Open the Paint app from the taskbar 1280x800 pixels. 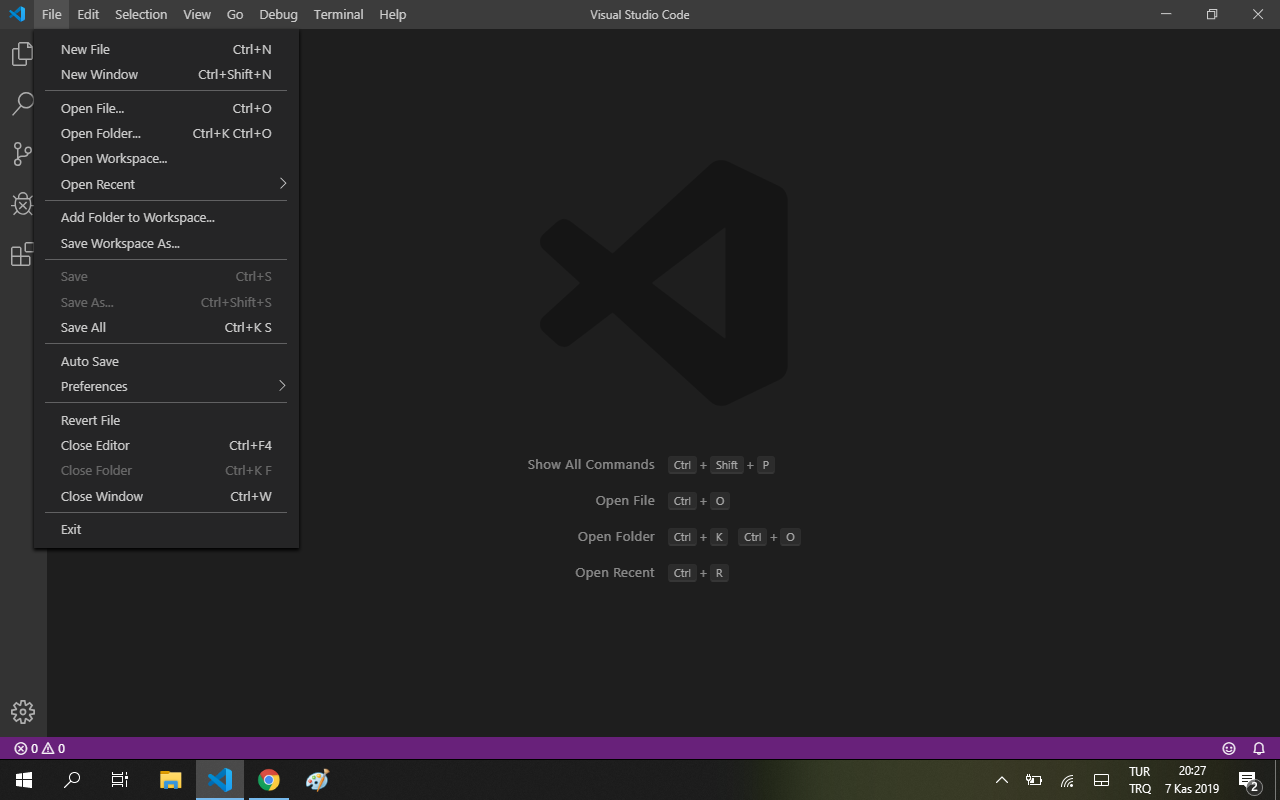pyautogui.click(x=317, y=780)
